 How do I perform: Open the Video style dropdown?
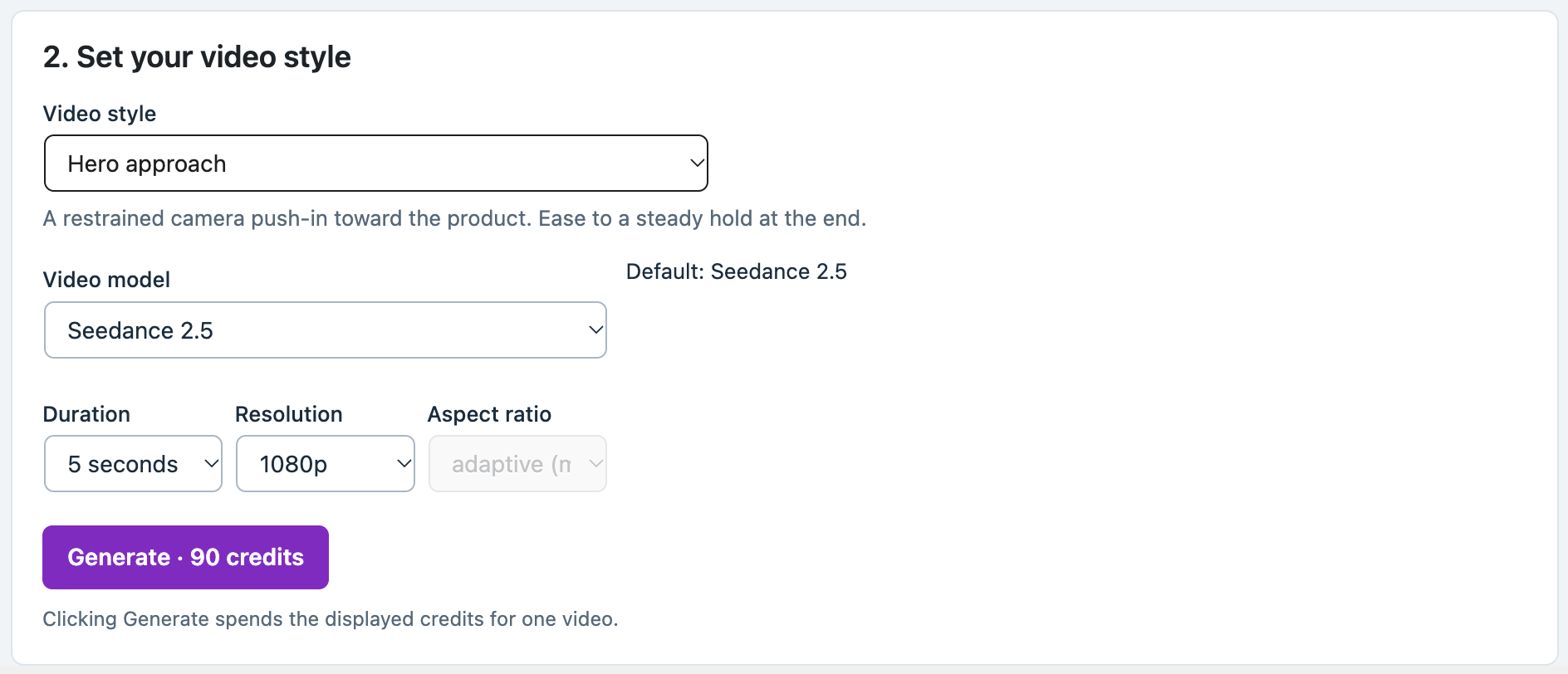(375, 164)
